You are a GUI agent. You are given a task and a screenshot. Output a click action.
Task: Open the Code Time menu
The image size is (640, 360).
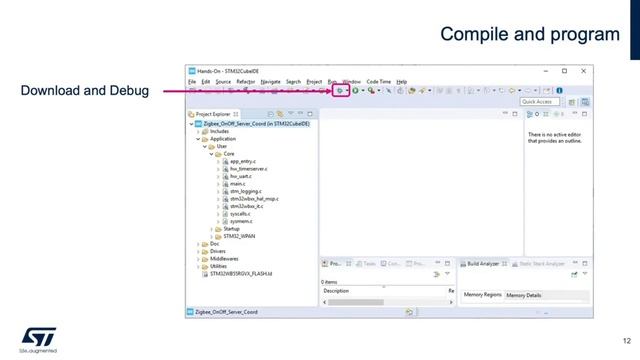pyautogui.click(x=378, y=82)
